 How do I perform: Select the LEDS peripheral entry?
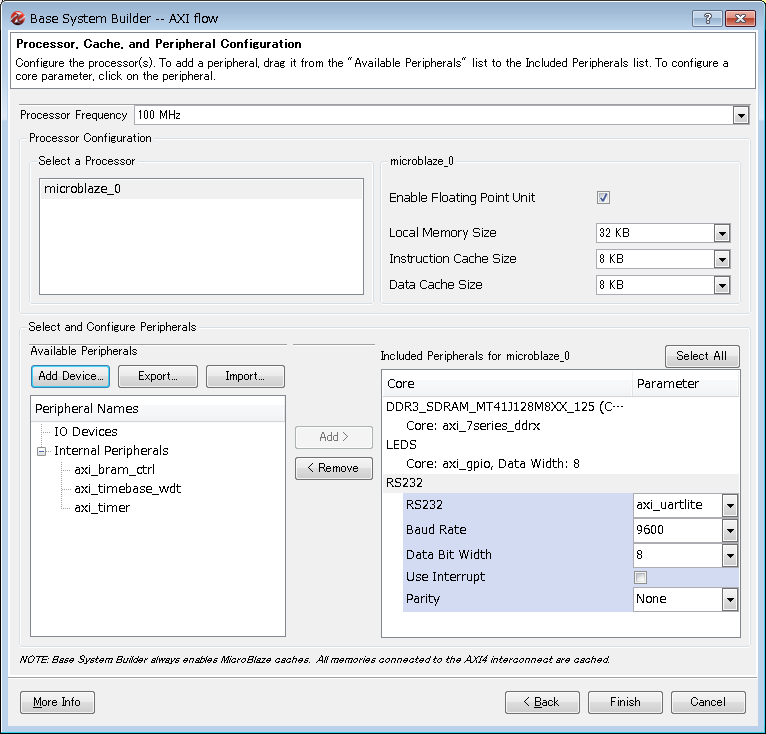click(402, 444)
